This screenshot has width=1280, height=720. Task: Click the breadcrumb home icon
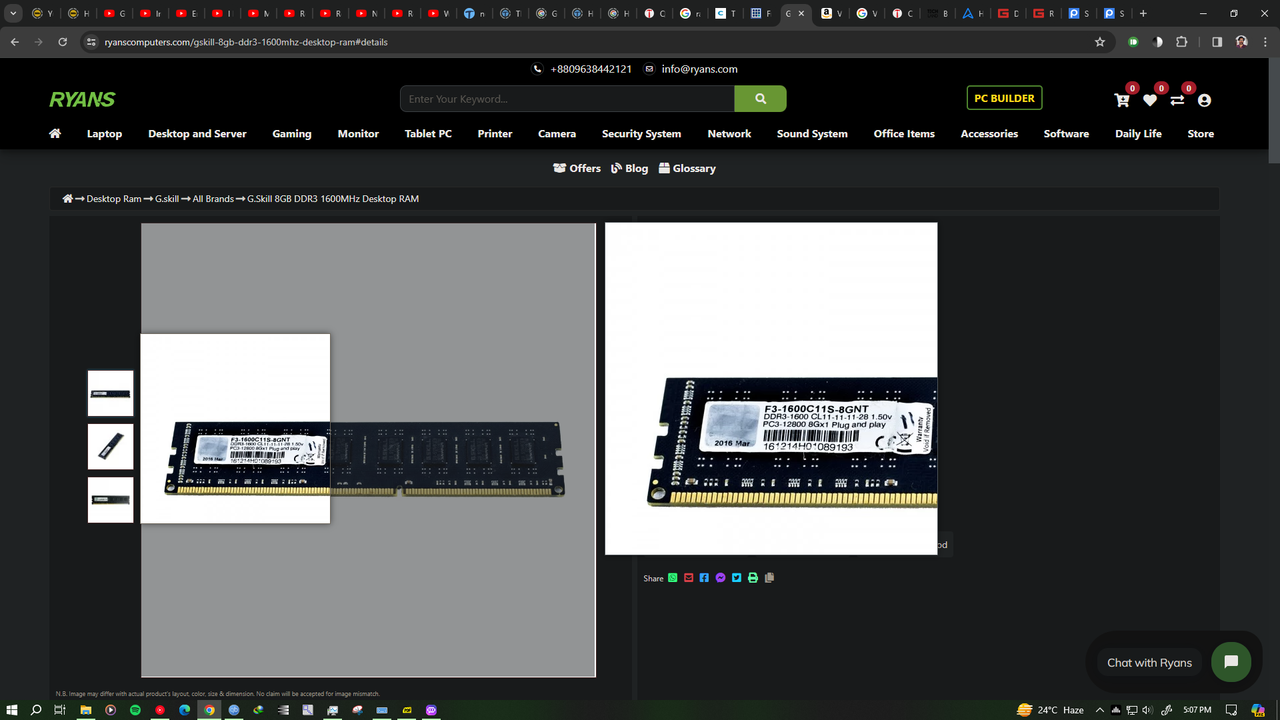[67, 199]
